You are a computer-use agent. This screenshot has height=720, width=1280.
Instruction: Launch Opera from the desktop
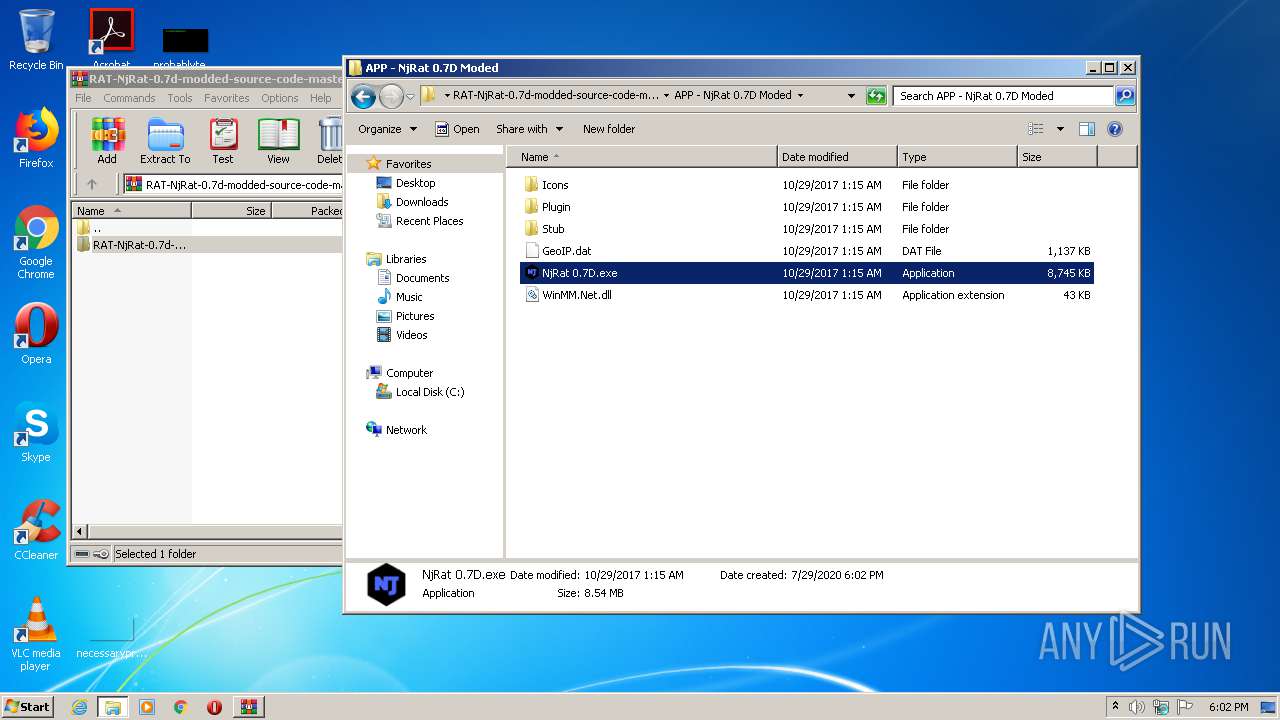tap(36, 334)
